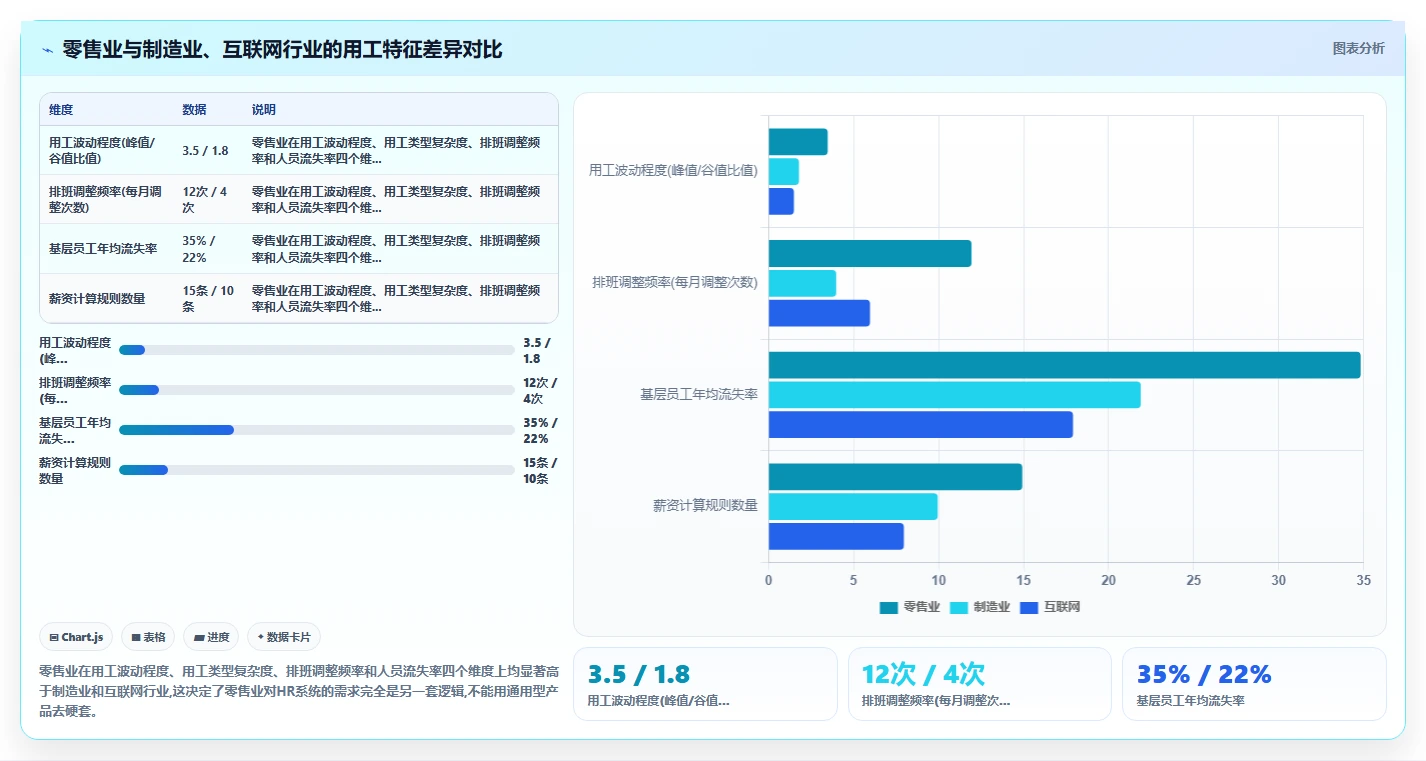Click the 进度 chip

[211, 637]
